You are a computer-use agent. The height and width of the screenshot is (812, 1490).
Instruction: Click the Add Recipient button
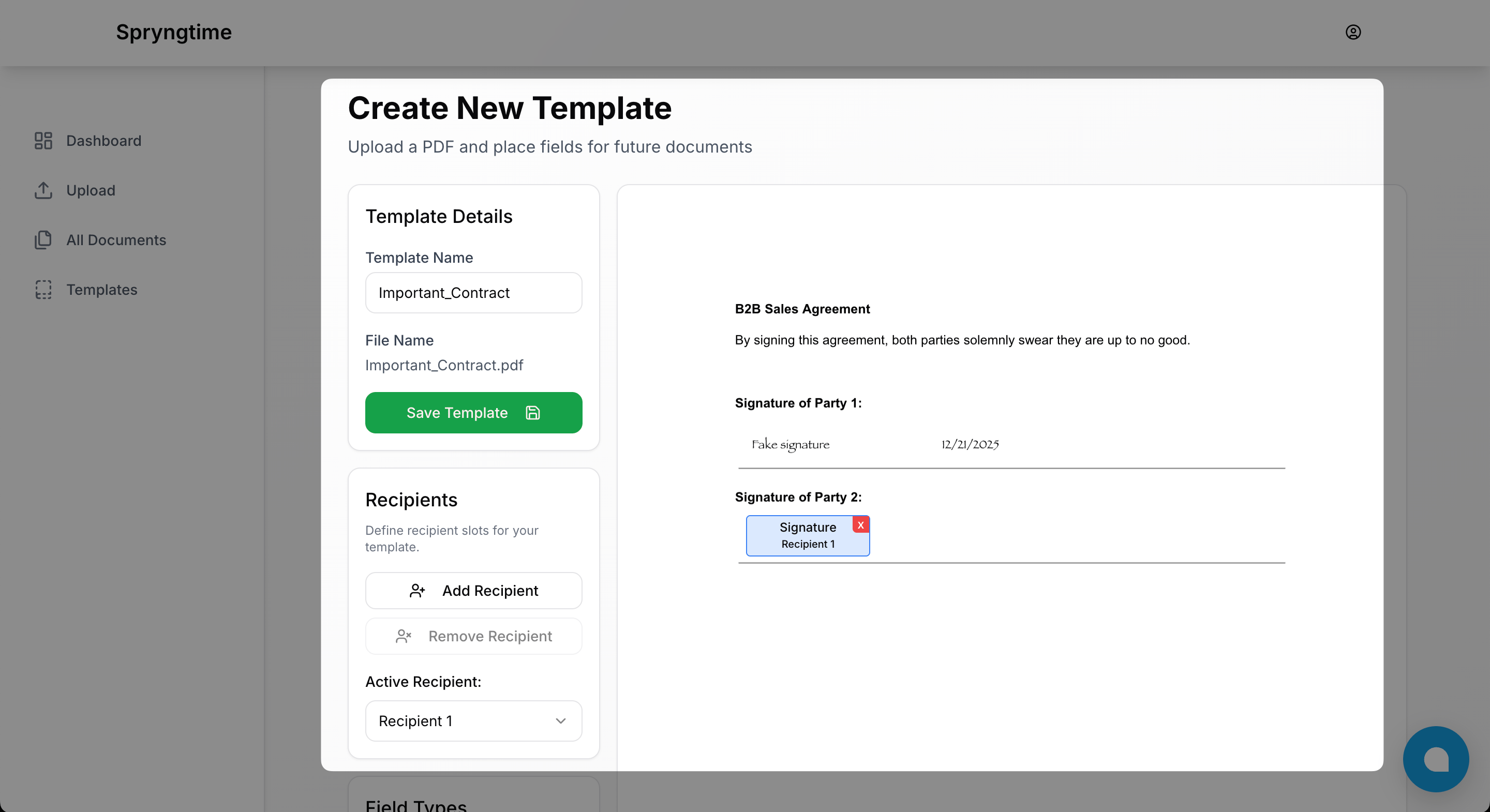click(474, 591)
